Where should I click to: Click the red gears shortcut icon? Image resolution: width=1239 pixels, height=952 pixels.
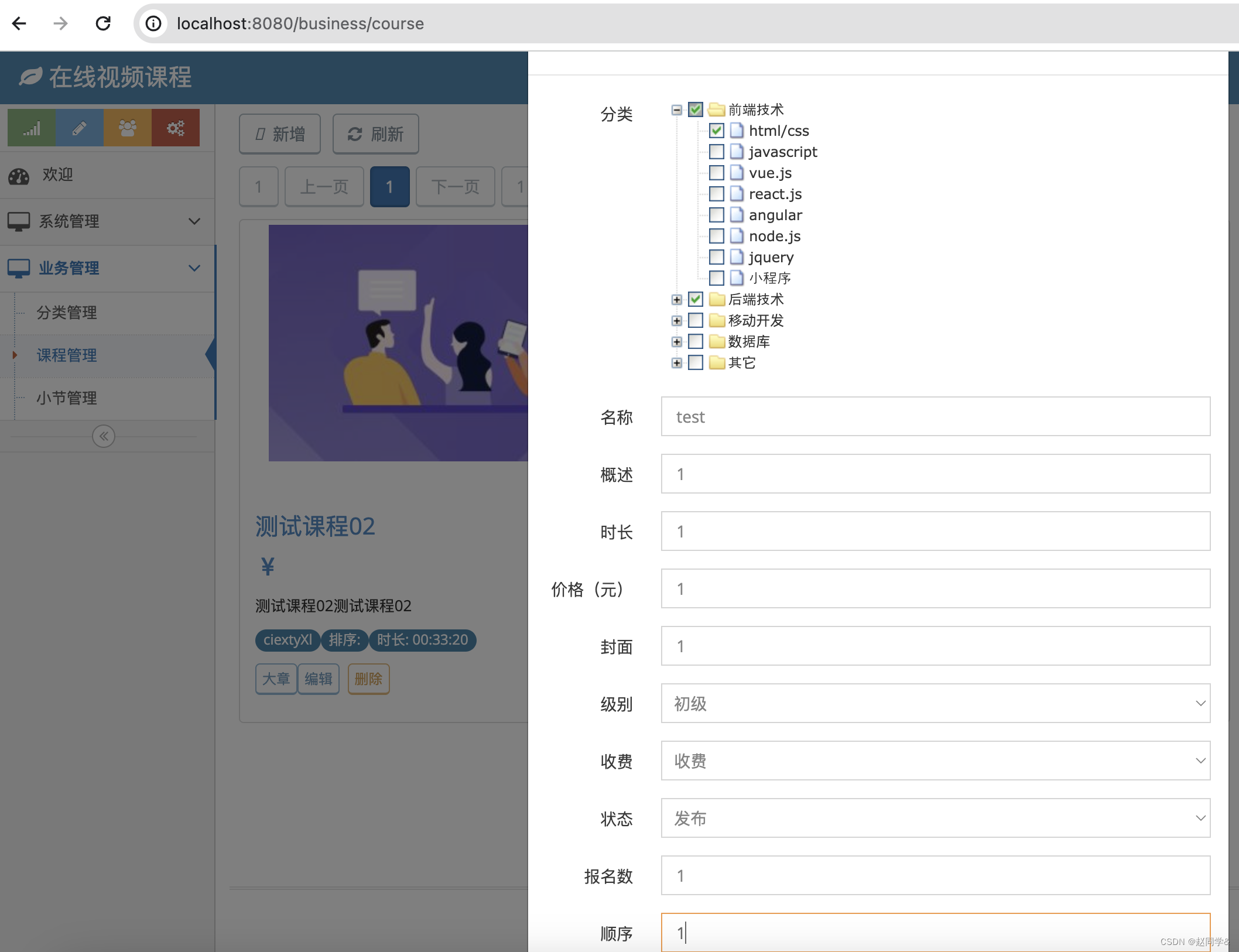click(x=176, y=128)
